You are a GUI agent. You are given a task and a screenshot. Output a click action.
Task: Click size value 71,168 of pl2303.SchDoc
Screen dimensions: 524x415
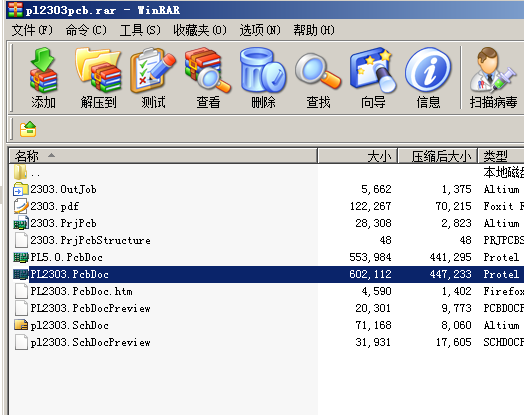tap(373, 325)
